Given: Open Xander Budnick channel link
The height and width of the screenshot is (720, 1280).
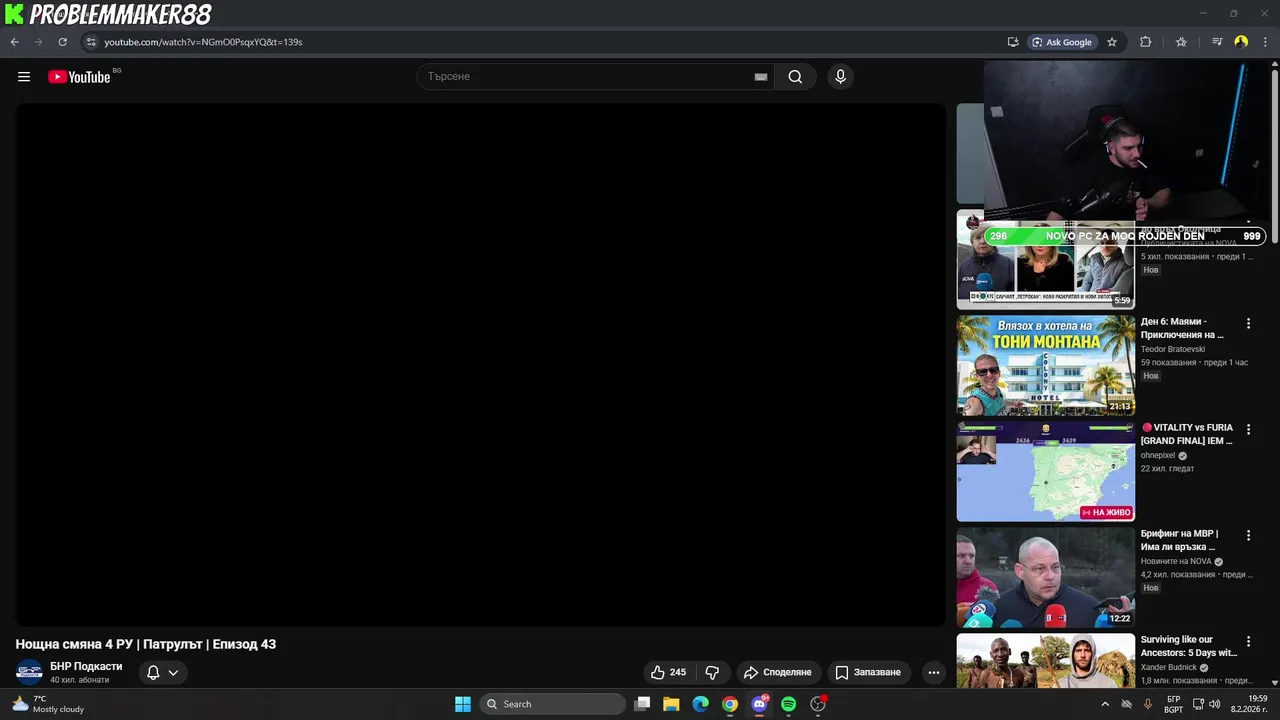Looking at the screenshot, I should point(1169,667).
